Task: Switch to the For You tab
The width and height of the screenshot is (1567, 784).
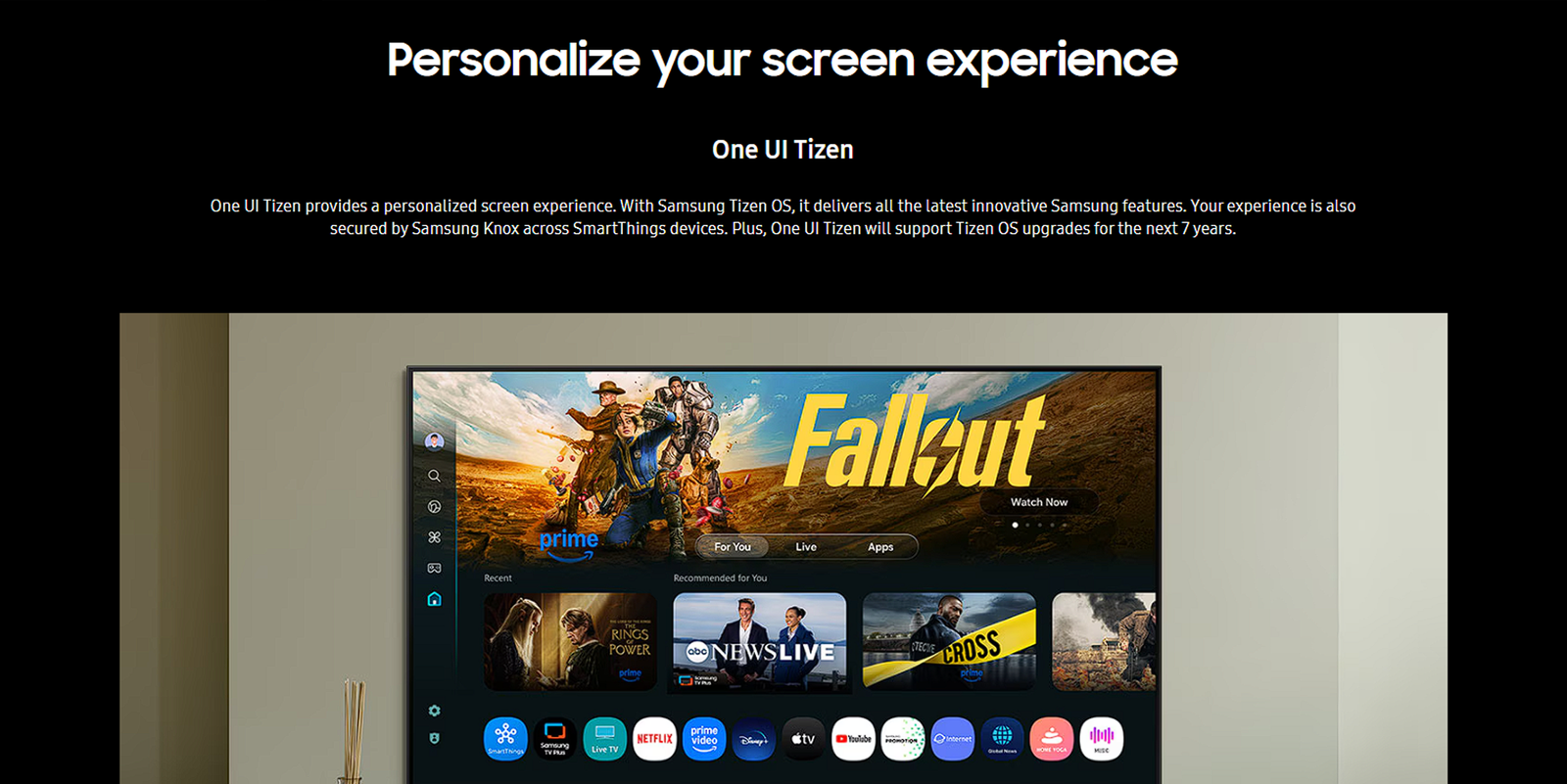Action: (x=733, y=547)
